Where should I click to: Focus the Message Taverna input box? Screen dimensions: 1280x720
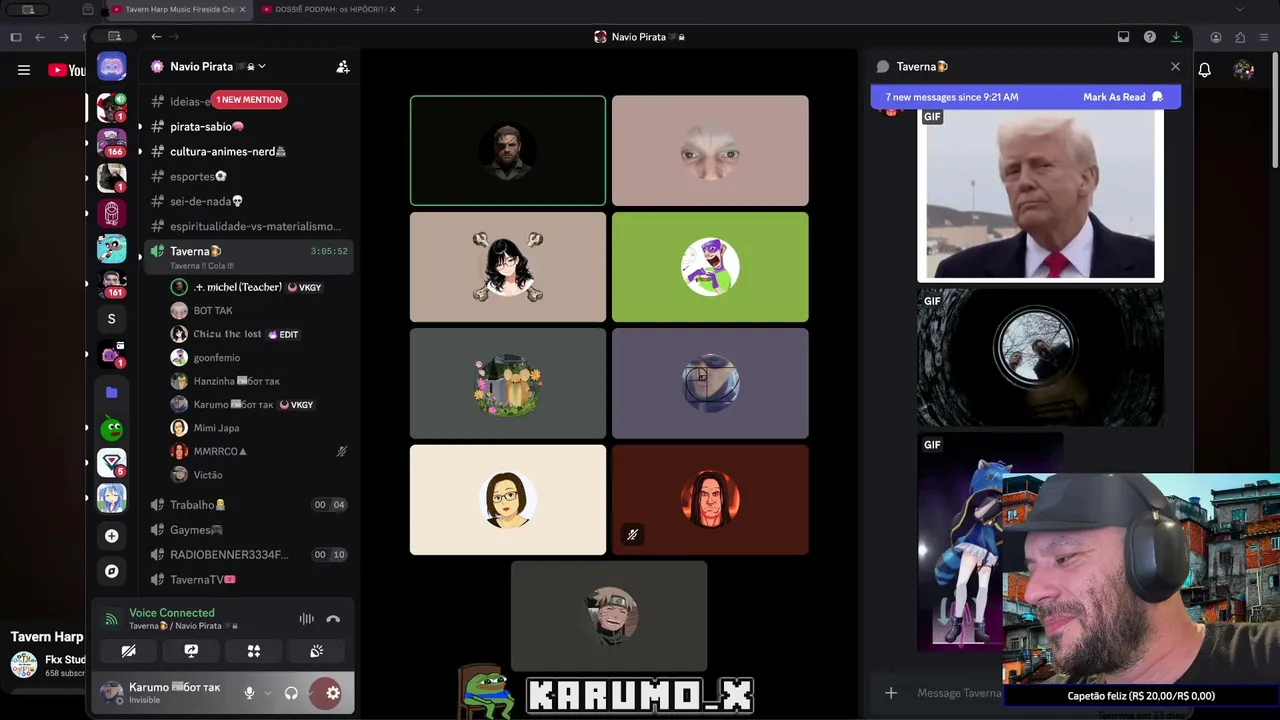pos(960,693)
